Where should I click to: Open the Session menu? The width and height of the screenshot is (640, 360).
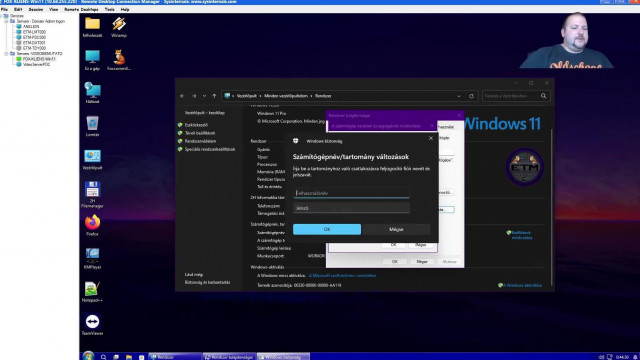36,9
